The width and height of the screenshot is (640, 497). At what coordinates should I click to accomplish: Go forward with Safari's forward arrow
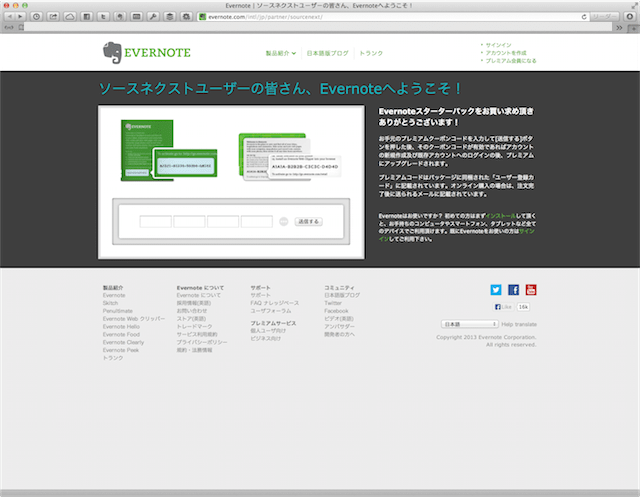click(20, 17)
